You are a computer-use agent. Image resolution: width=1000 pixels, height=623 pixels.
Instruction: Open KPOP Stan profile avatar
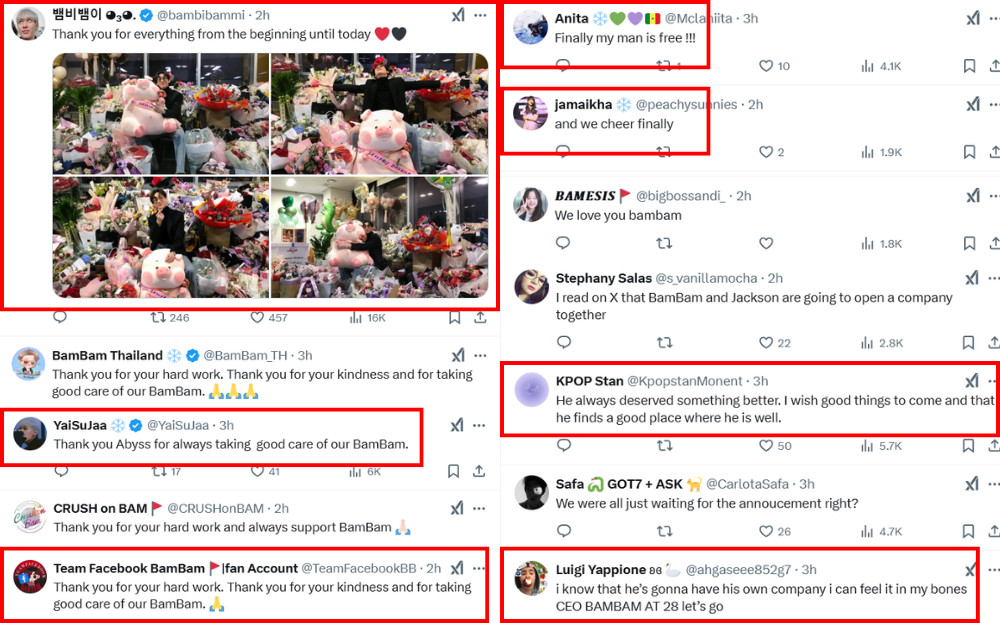click(531, 390)
